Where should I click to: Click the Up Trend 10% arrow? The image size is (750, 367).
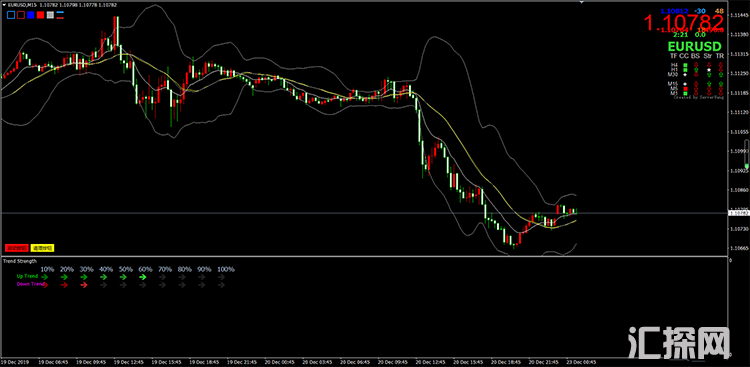coord(44,277)
